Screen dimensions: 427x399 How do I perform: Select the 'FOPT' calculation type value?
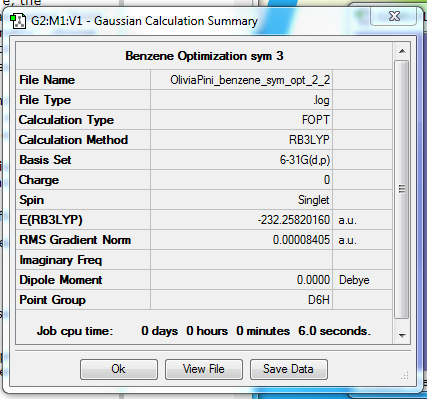point(316,120)
